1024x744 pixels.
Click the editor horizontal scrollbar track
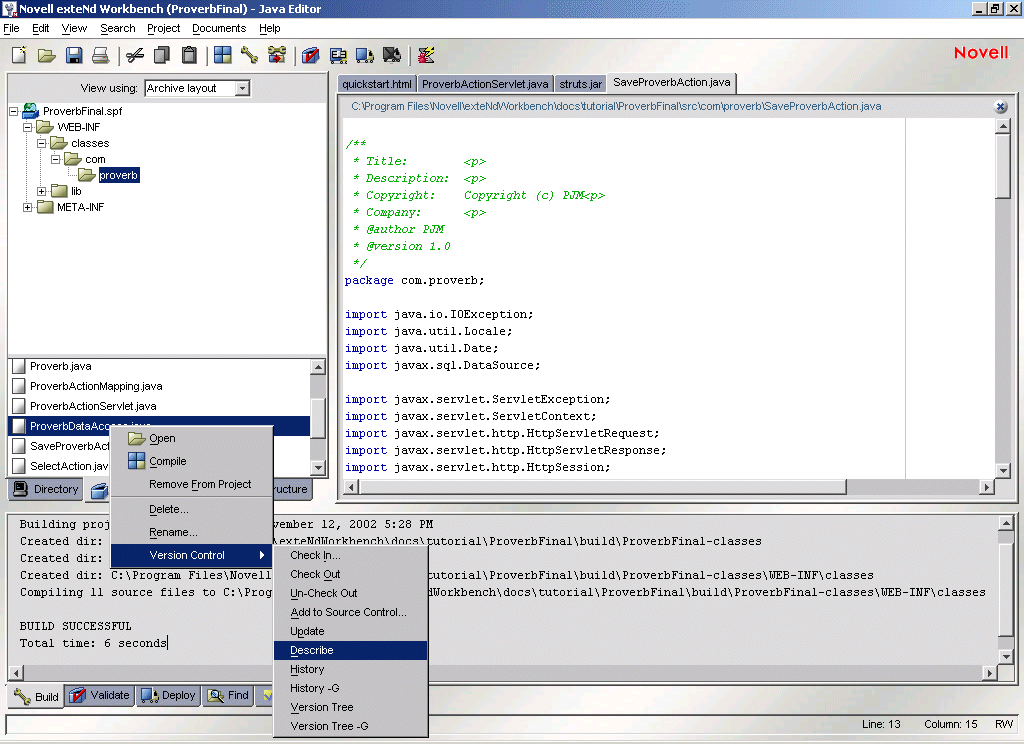(914, 487)
